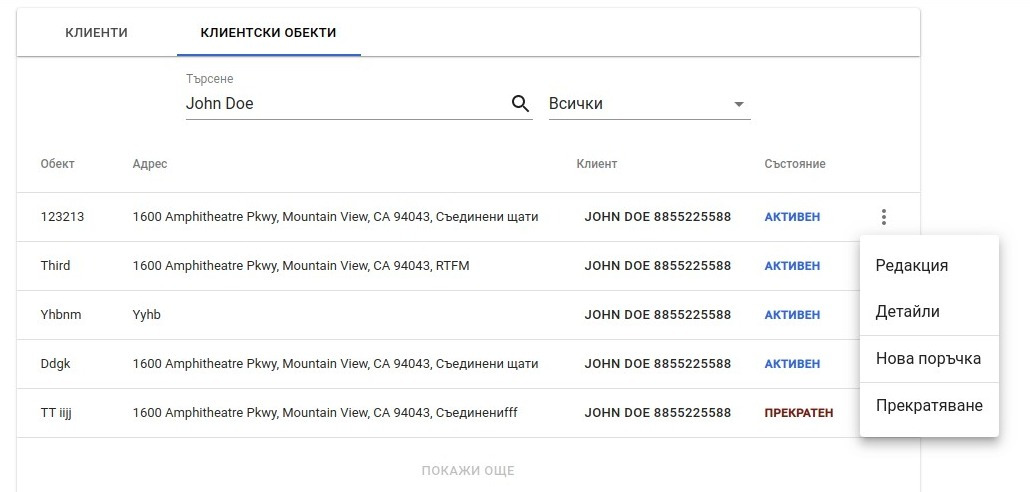
Task: Click Активен status in Third row
Action: point(792,266)
